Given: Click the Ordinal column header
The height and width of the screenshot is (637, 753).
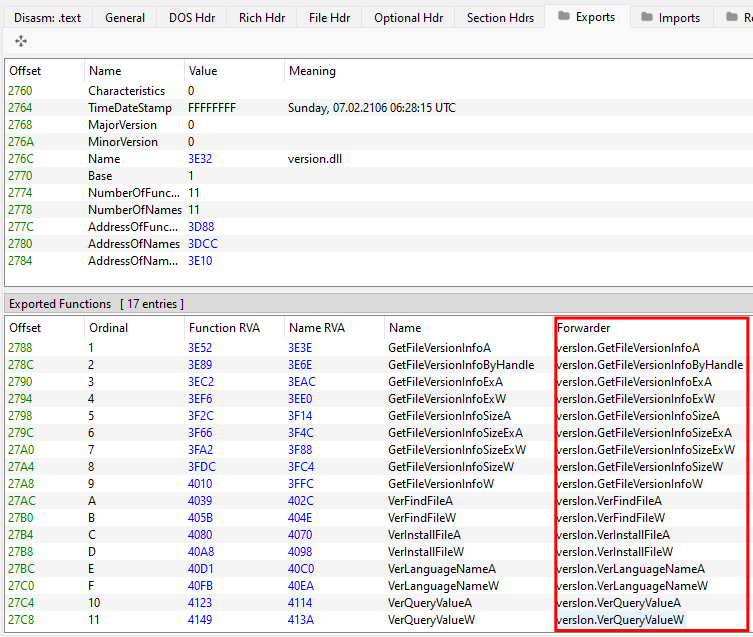Looking at the screenshot, I should [x=108, y=328].
